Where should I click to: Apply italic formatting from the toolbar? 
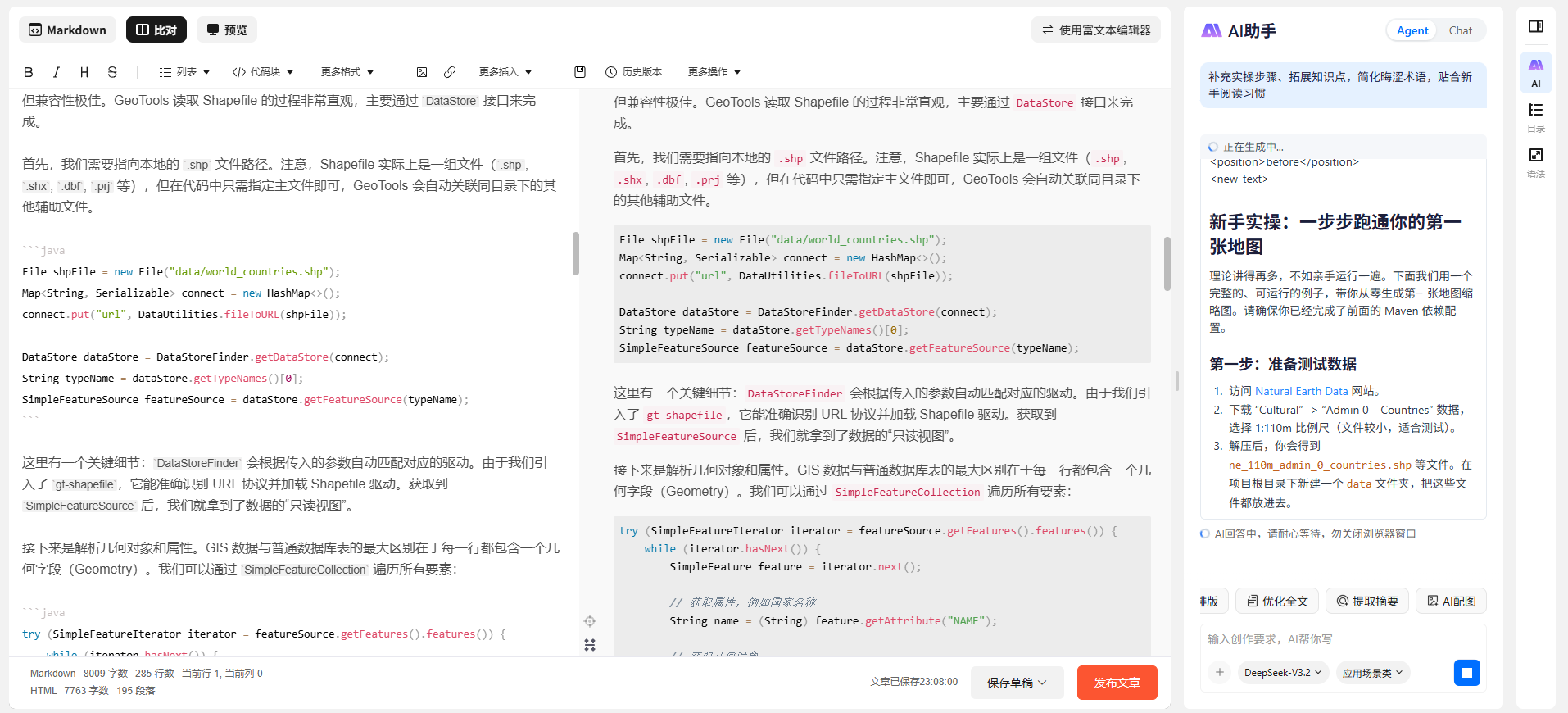point(57,72)
